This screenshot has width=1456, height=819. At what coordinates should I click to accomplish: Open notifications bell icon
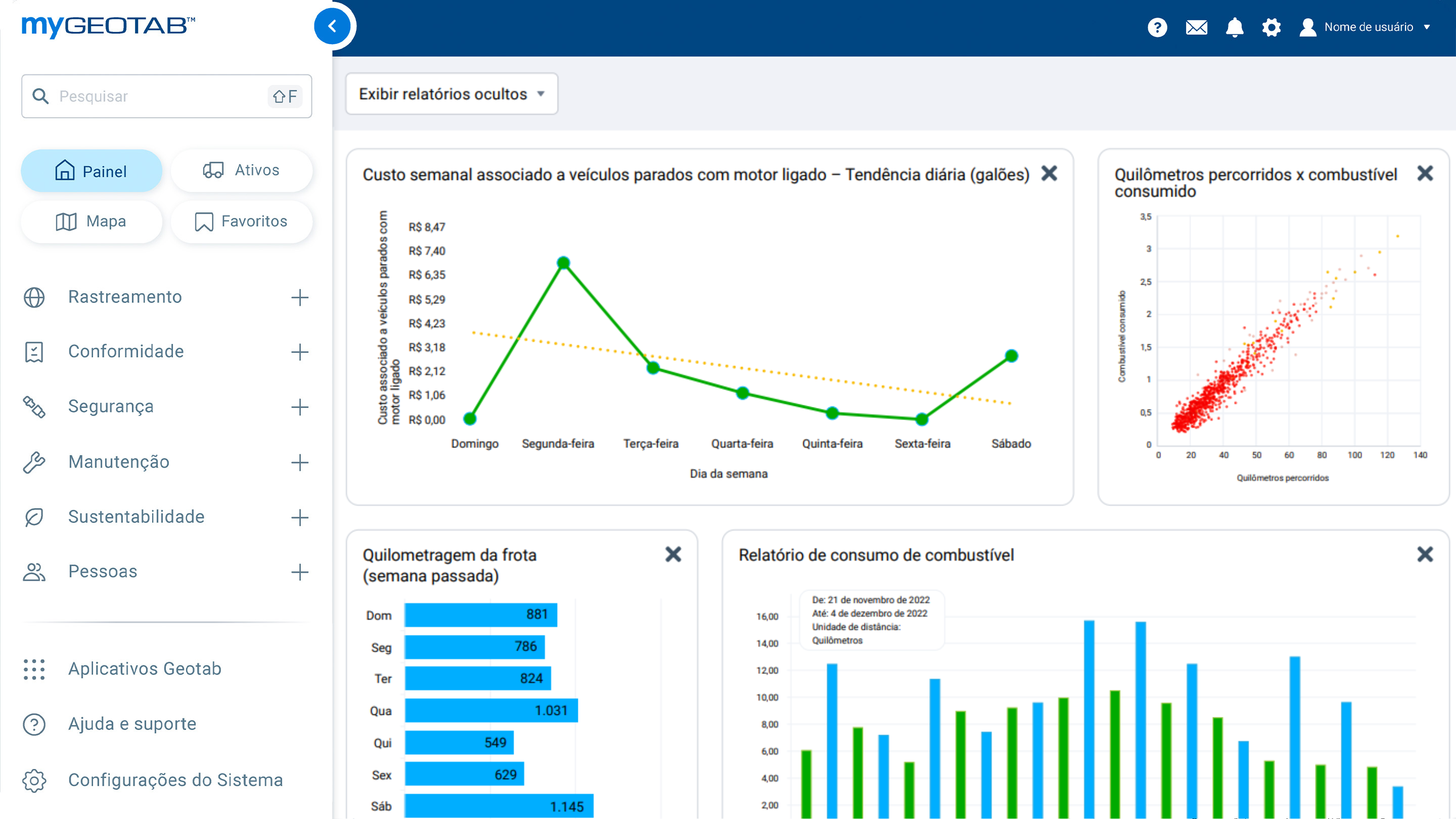click(x=1235, y=27)
